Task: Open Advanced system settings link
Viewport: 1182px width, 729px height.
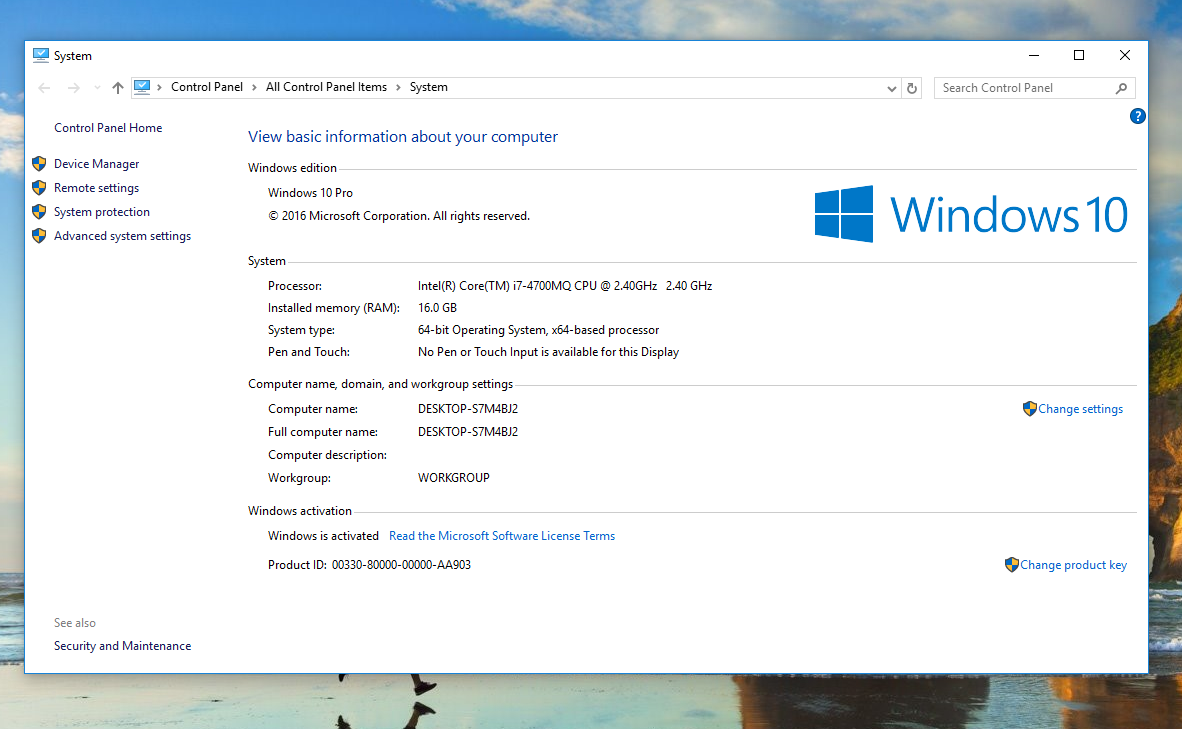Action: tap(122, 236)
